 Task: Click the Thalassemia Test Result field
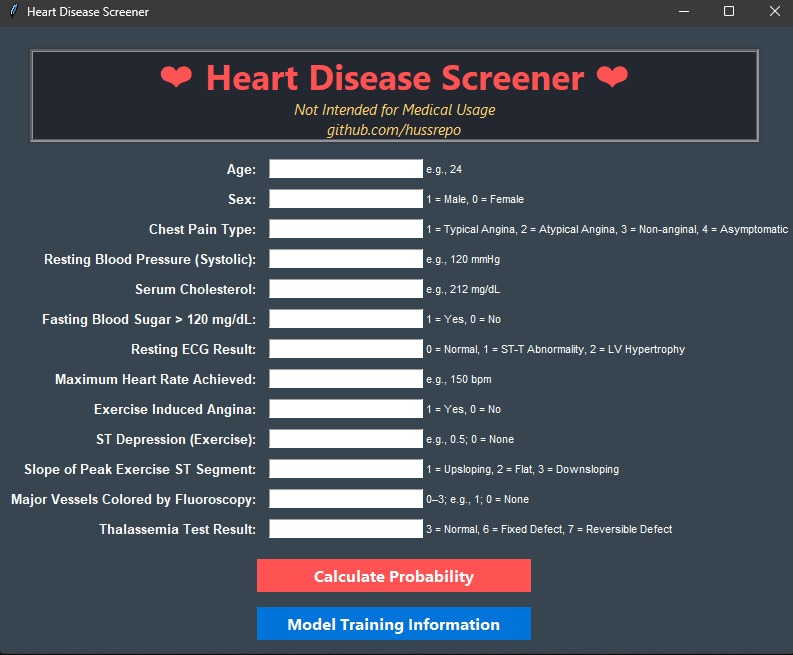tap(346, 529)
